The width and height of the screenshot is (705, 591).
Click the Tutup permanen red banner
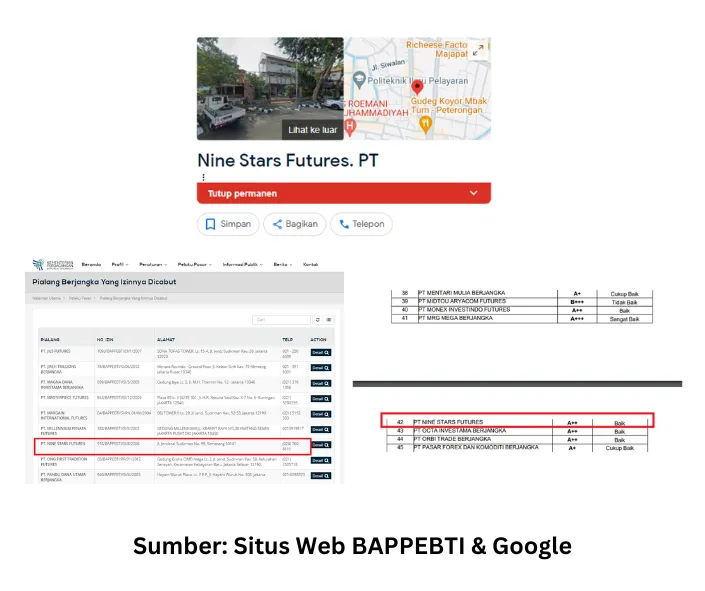pos(344,193)
